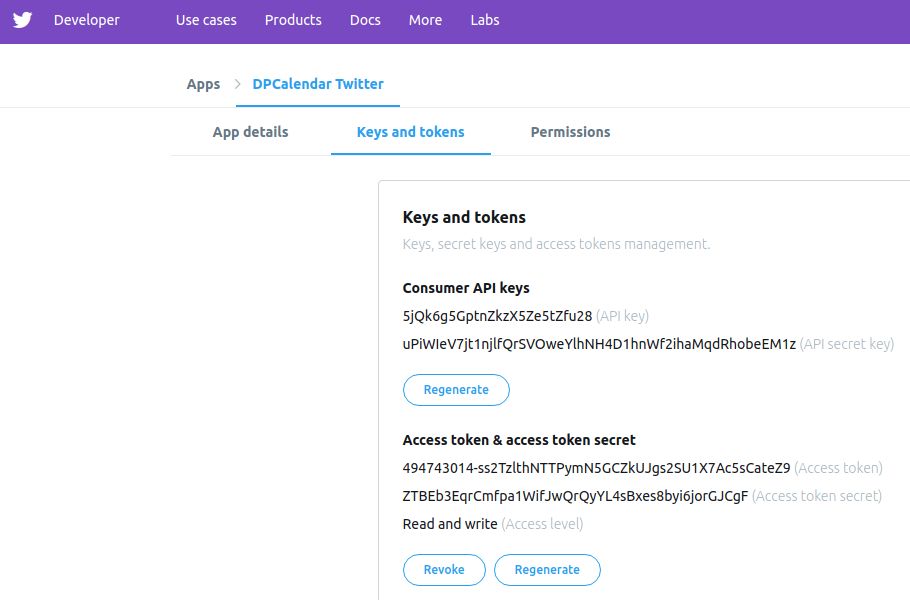The width and height of the screenshot is (910, 600).
Task: Click the breadcrumb chevron separator
Action: (x=238, y=84)
